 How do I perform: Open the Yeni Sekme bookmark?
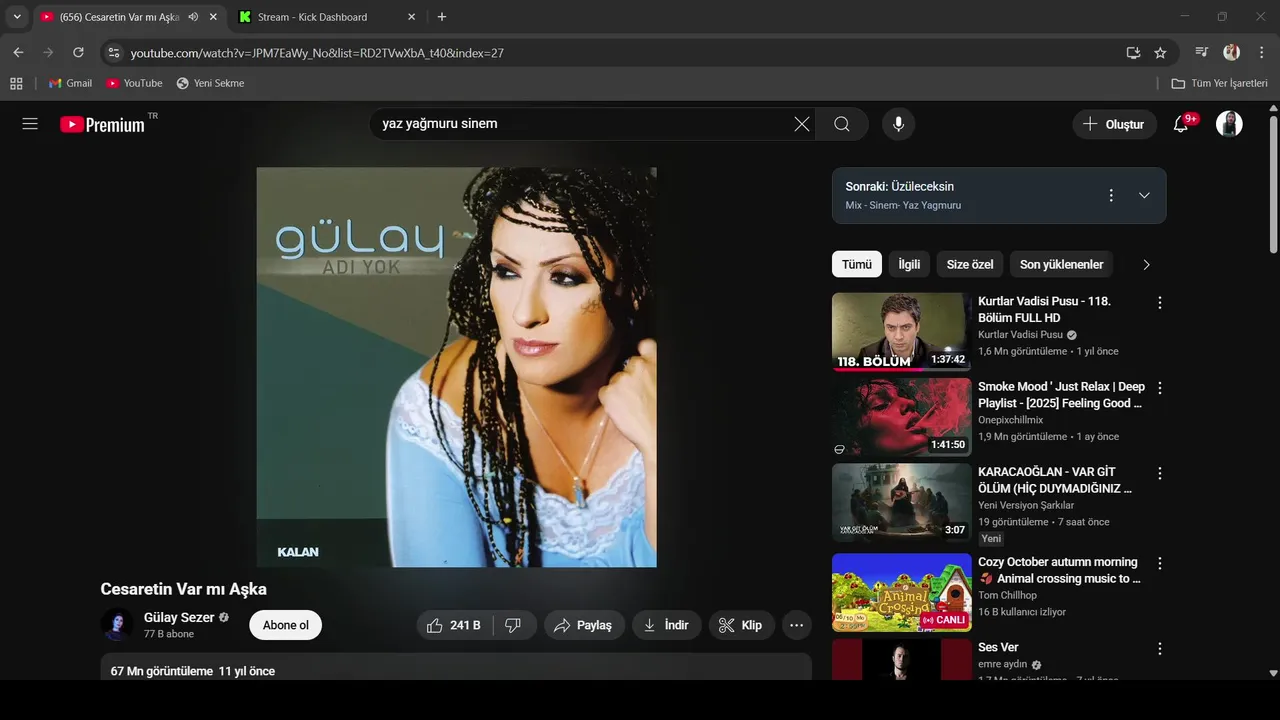click(x=210, y=83)
